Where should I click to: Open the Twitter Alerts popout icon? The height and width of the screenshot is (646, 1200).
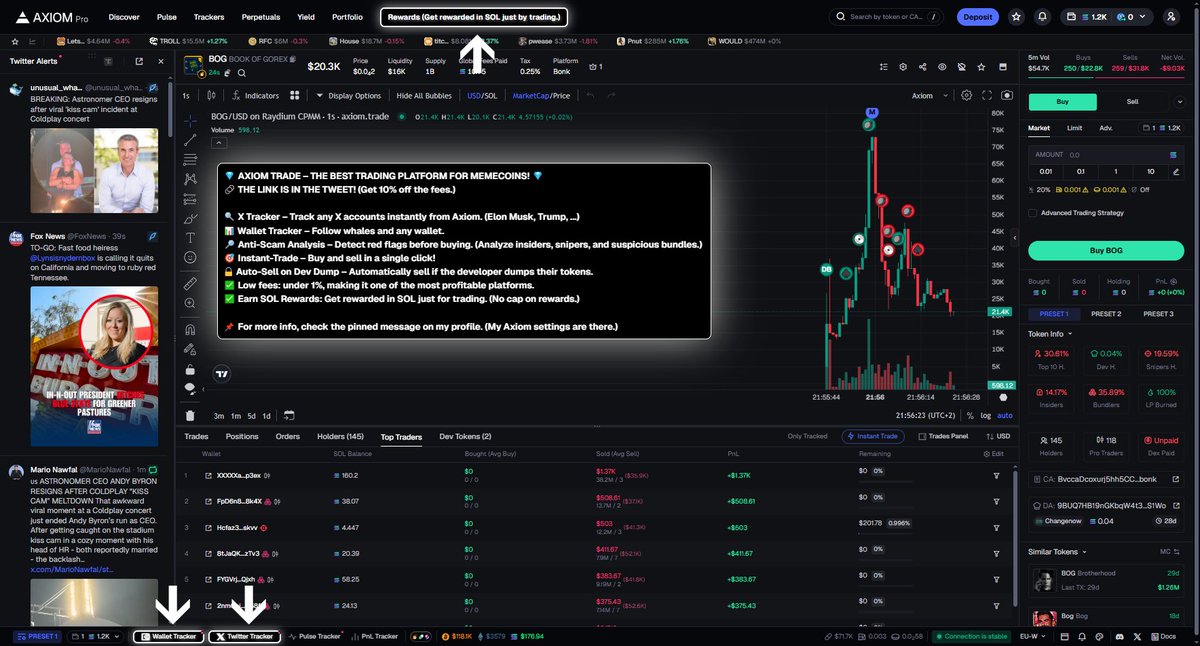pyautogui.click(x=139, y=61)
